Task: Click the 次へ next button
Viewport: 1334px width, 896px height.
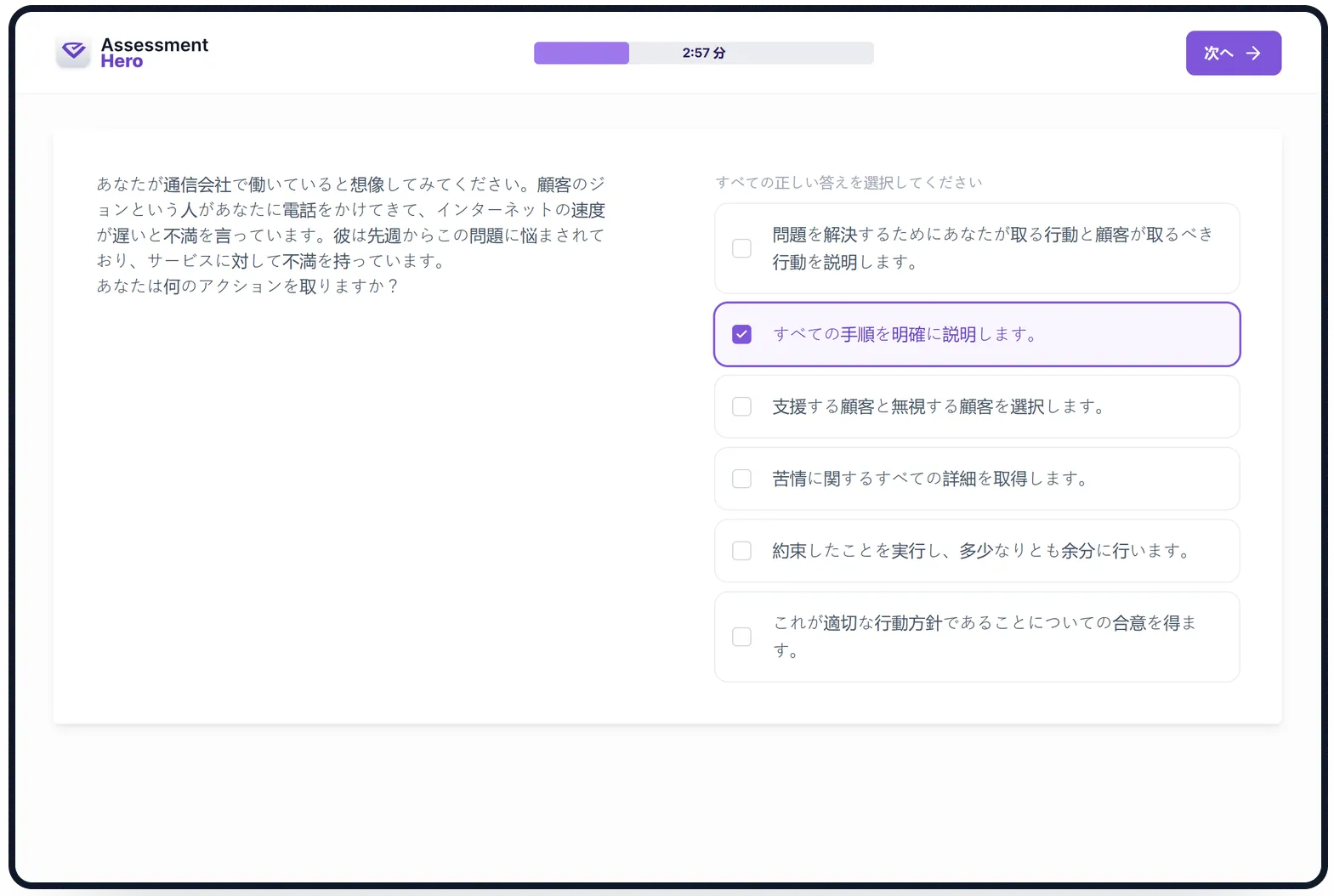Action: 1233,53
